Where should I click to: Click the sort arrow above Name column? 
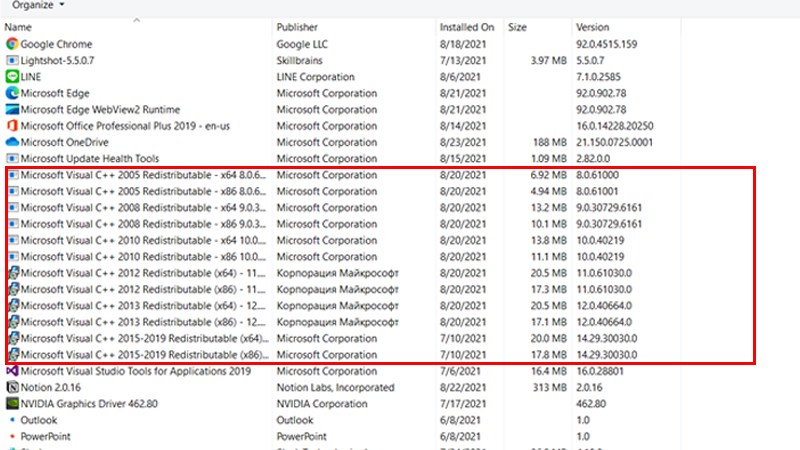pos(136,19)
